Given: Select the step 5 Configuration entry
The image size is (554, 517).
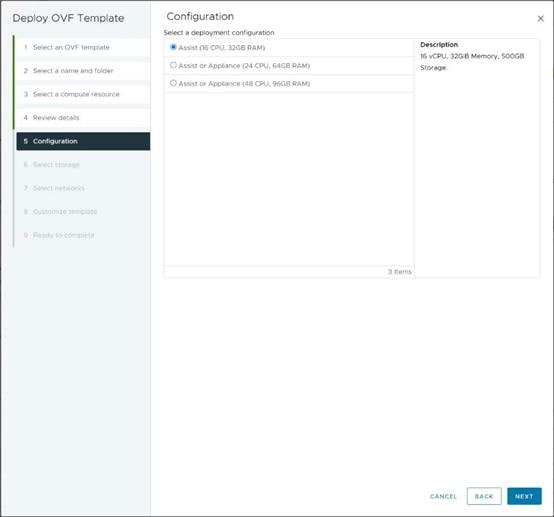Looking at the screenshot, I should coord(83,141).
